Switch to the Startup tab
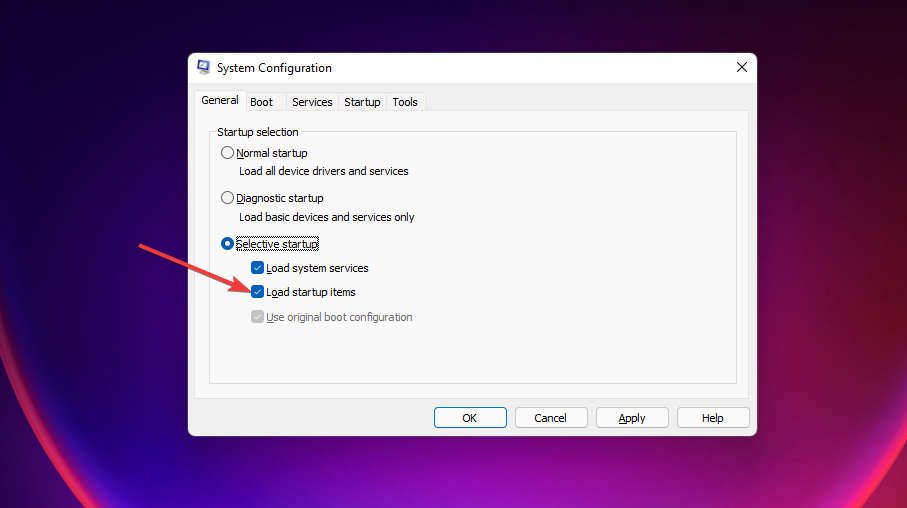Image resolution: width=907 pixels, height=508 pixels. coord(362,102)
